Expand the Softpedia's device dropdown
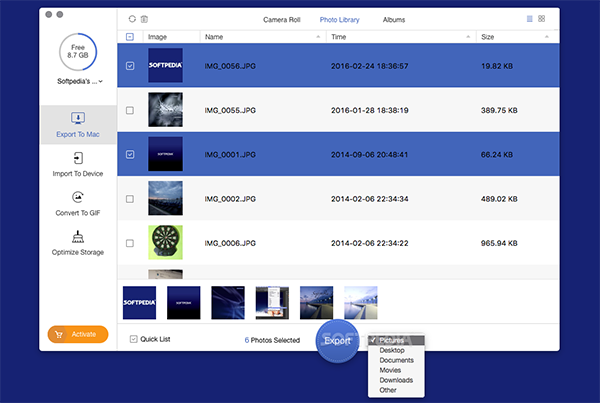 78,81
